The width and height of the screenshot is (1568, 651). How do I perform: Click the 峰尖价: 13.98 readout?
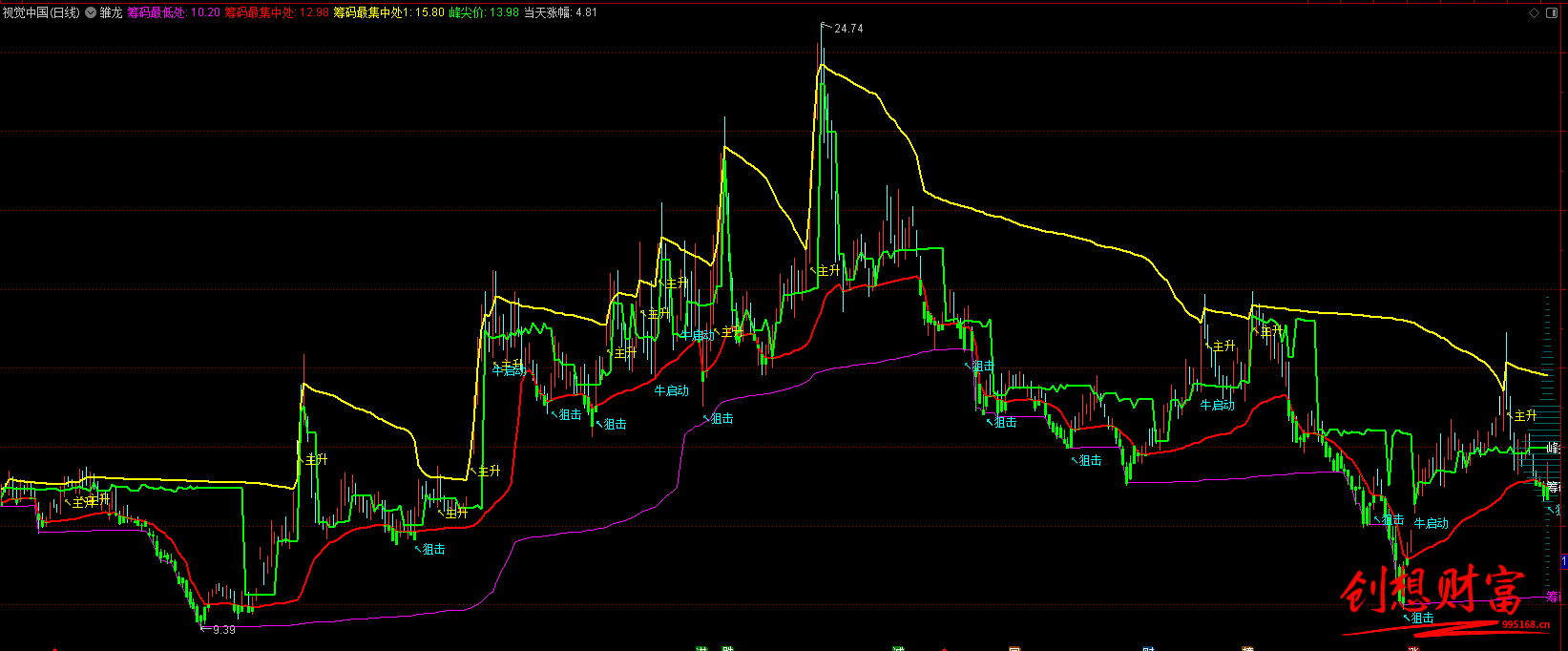[x=484, y=12]
